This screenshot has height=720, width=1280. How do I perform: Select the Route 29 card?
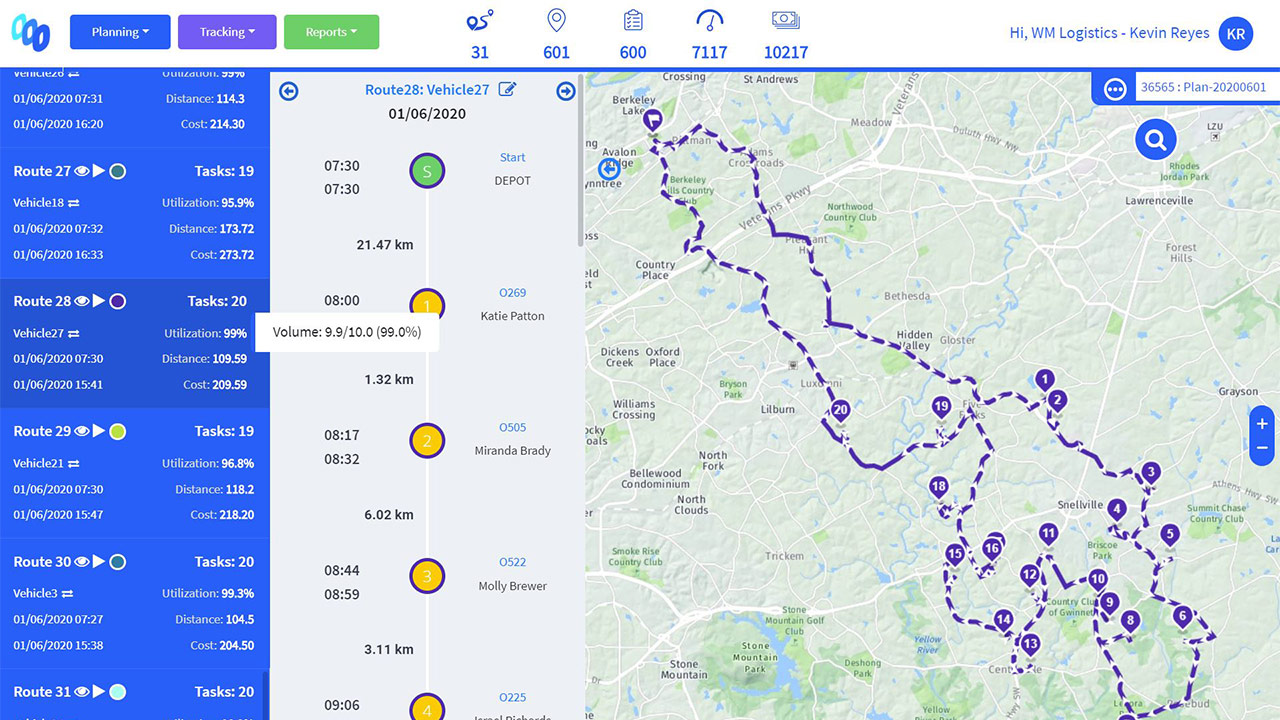click(x=134, y=473)
